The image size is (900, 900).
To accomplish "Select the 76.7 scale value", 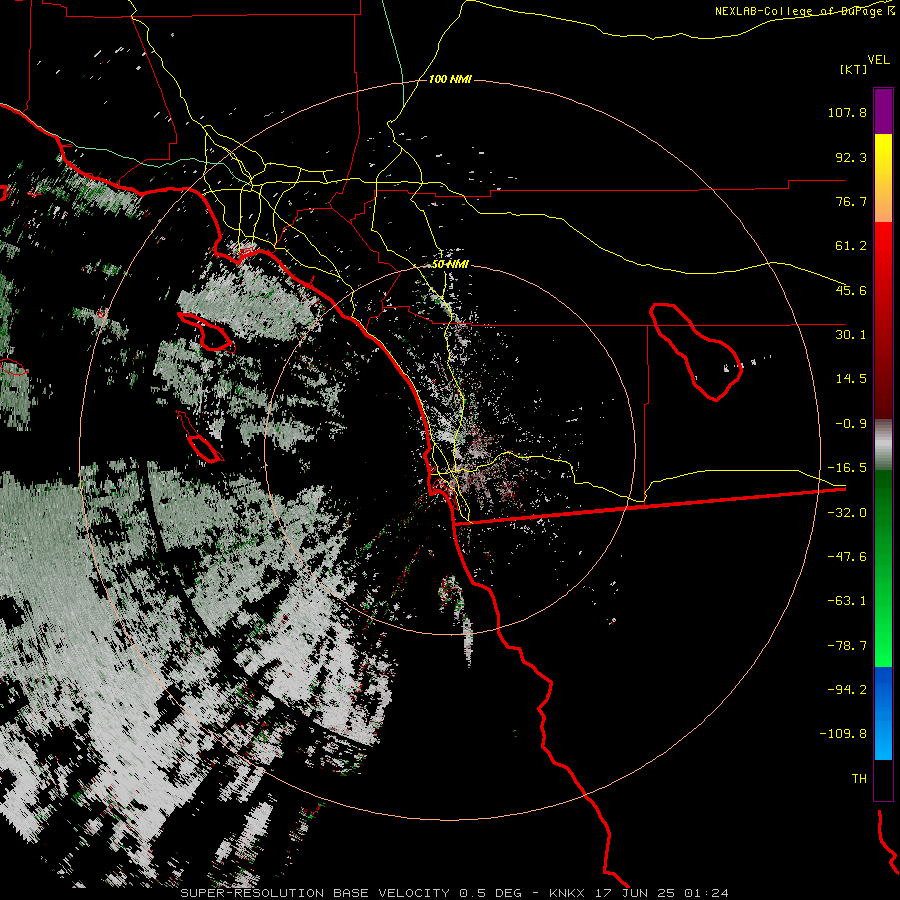I will [851, 201].
